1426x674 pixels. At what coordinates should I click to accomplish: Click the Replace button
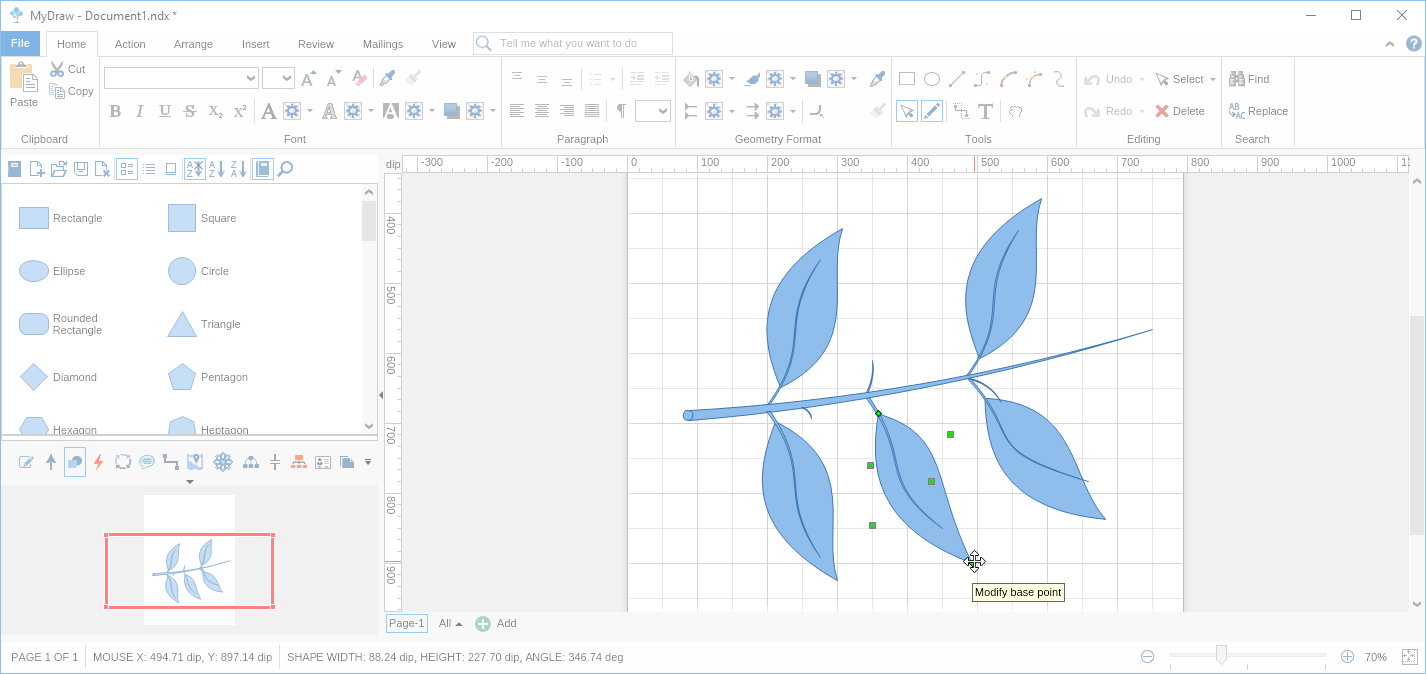pyautogui.click(x=1258, y=111)
